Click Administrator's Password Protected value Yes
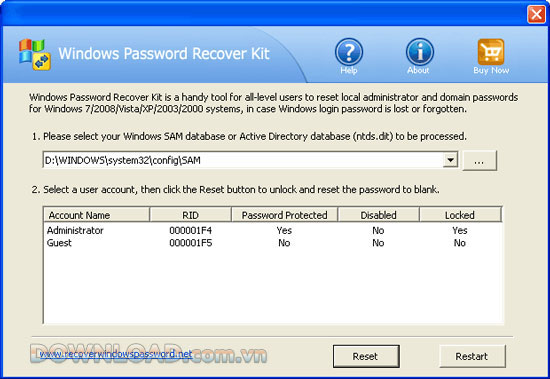550x379 pixels. tap(284, 230)
